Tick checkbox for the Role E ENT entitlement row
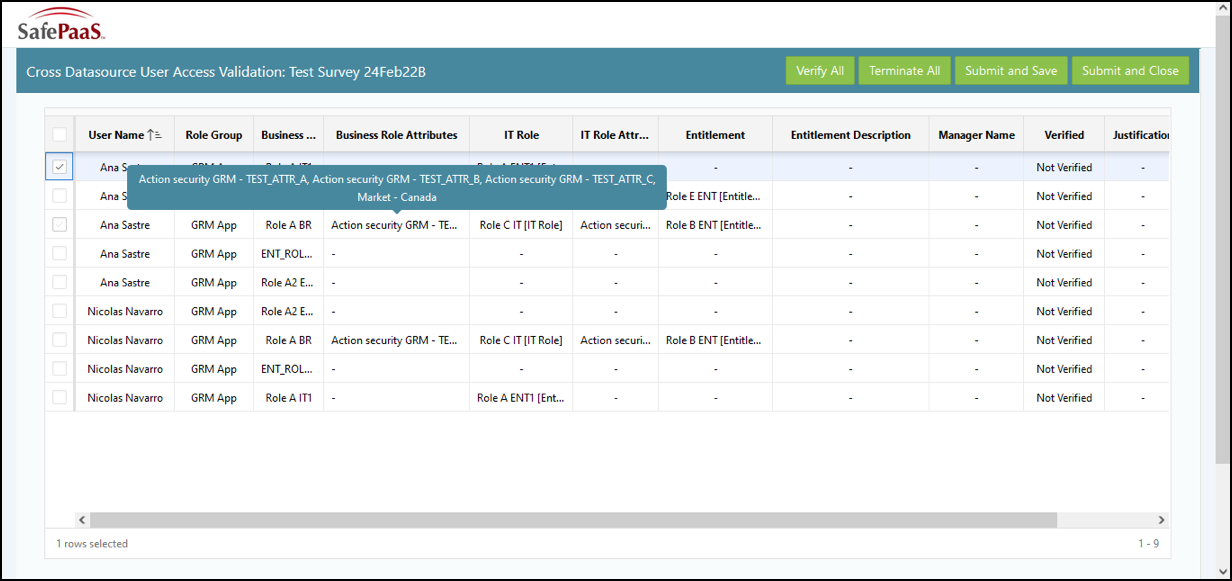1232x581 pixels. click(60, 196)
